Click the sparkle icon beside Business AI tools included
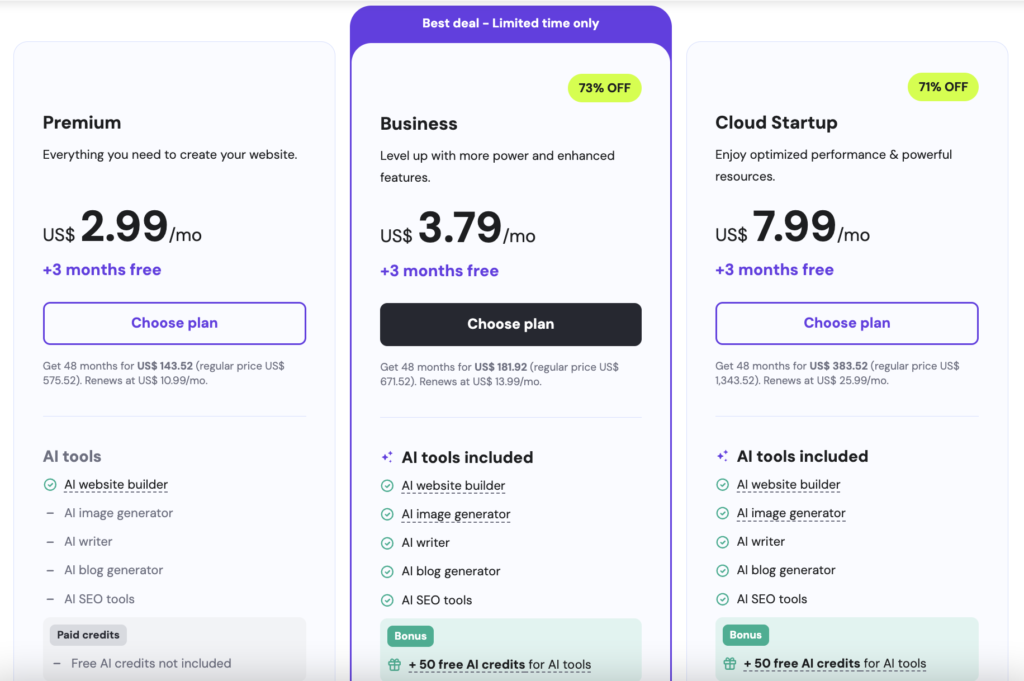 [x=387, y=457]
